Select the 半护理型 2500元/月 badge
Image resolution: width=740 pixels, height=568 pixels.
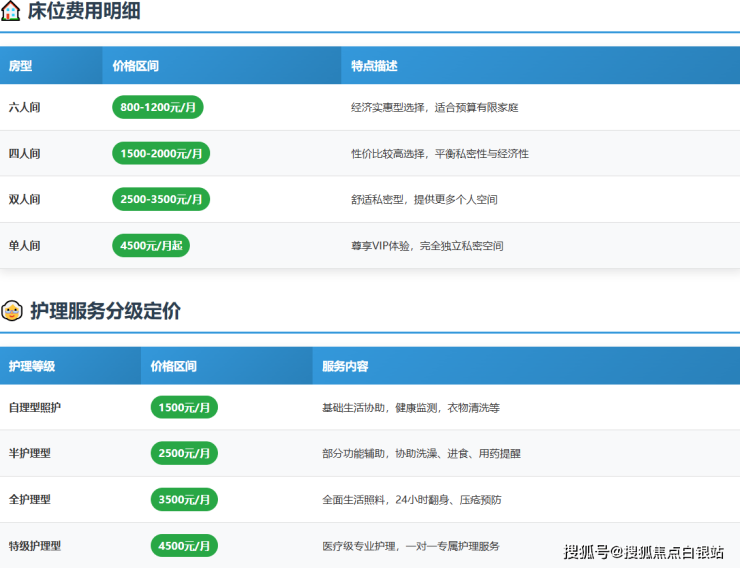184,453
